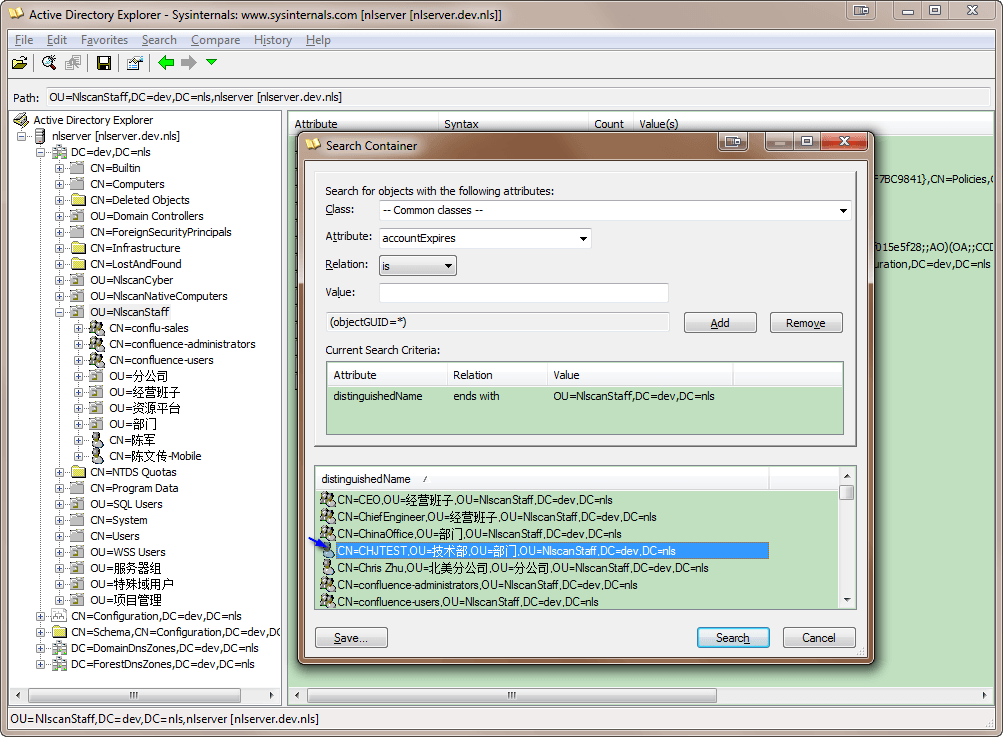Click the folder icon for CN=Deleted Objects
This screenshot has width=1003, height=737.
(78, 200)
